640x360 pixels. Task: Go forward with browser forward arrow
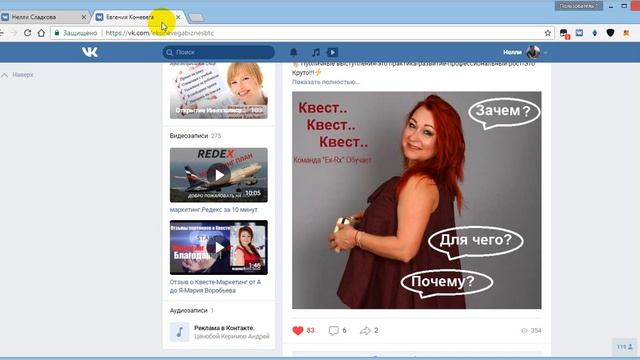tap(13, 33)
